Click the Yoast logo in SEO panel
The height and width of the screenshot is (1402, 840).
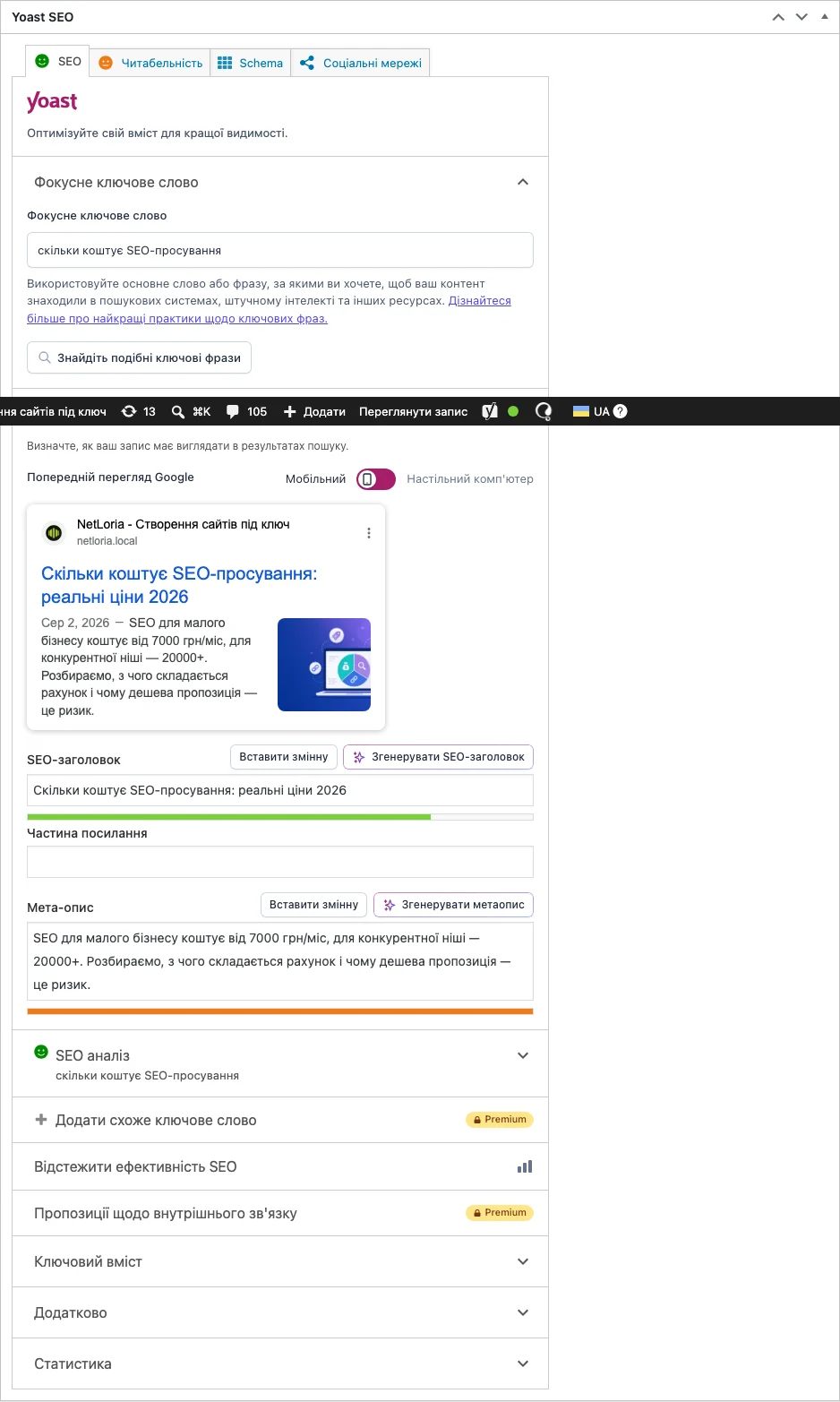[x=52, y=102]
